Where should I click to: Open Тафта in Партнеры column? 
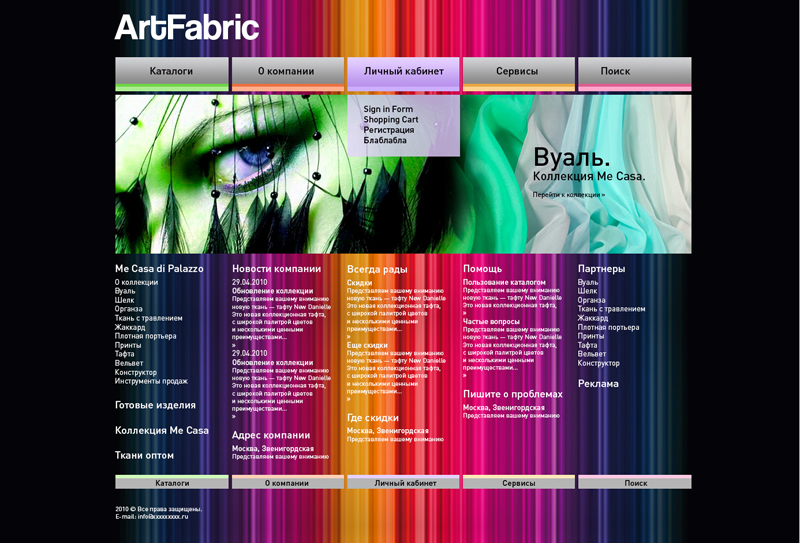pos(587,345)
